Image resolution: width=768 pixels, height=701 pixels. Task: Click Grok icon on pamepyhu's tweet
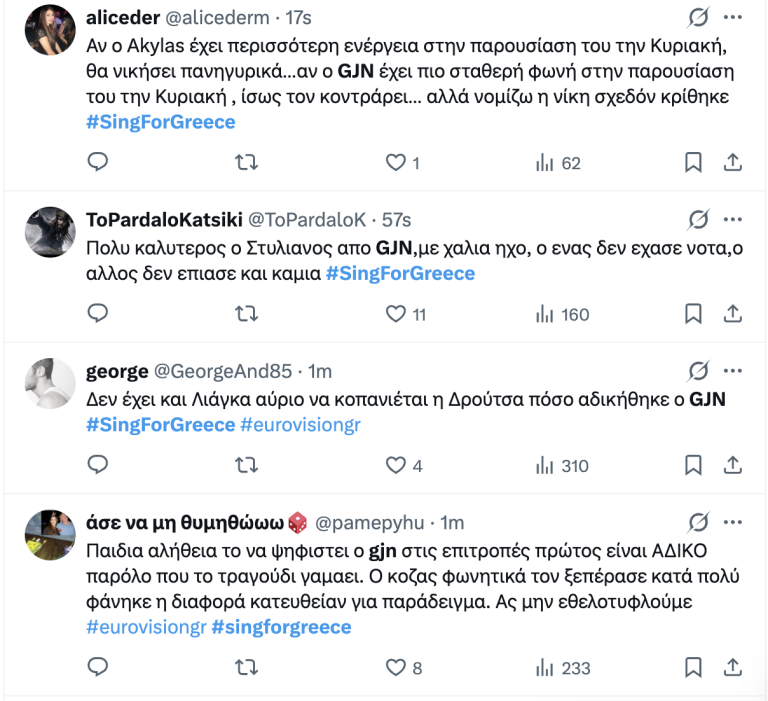click(699, 522)
